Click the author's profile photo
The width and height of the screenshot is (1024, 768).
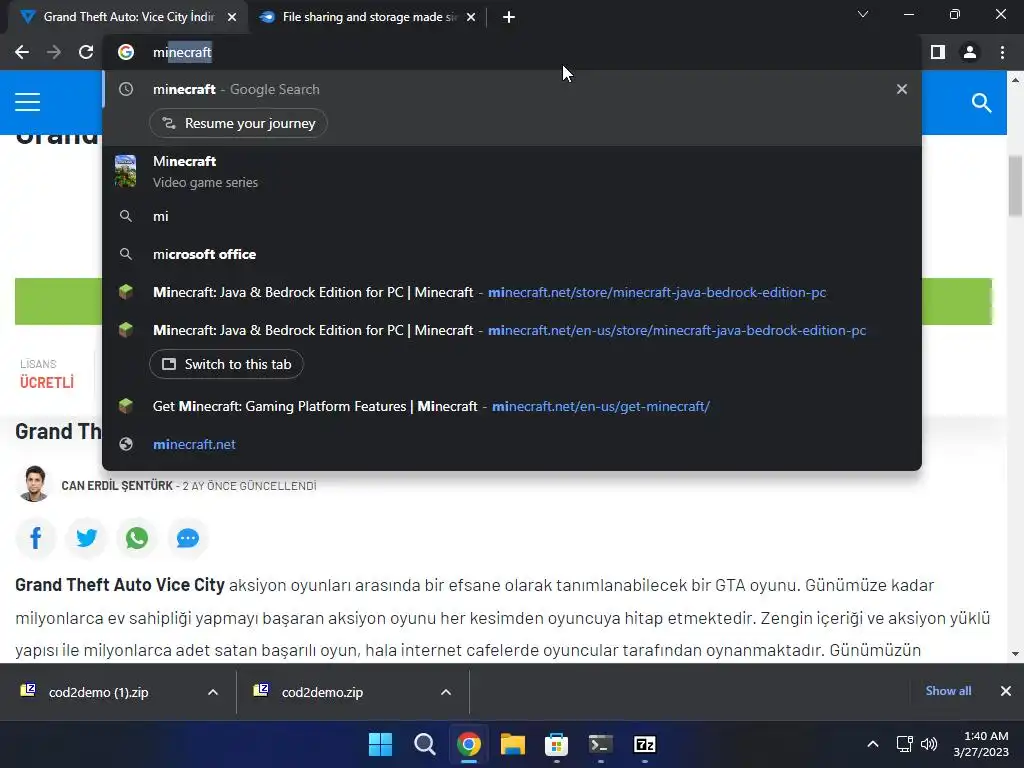pos(35,484)
